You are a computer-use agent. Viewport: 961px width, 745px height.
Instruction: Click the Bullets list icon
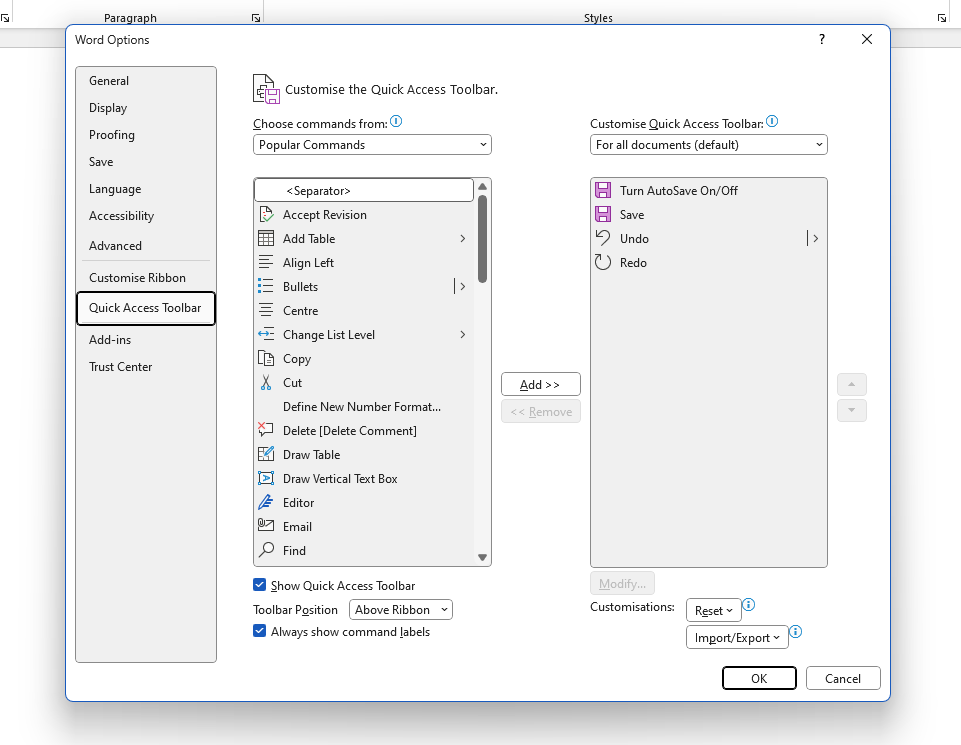(x=266, y=286)
